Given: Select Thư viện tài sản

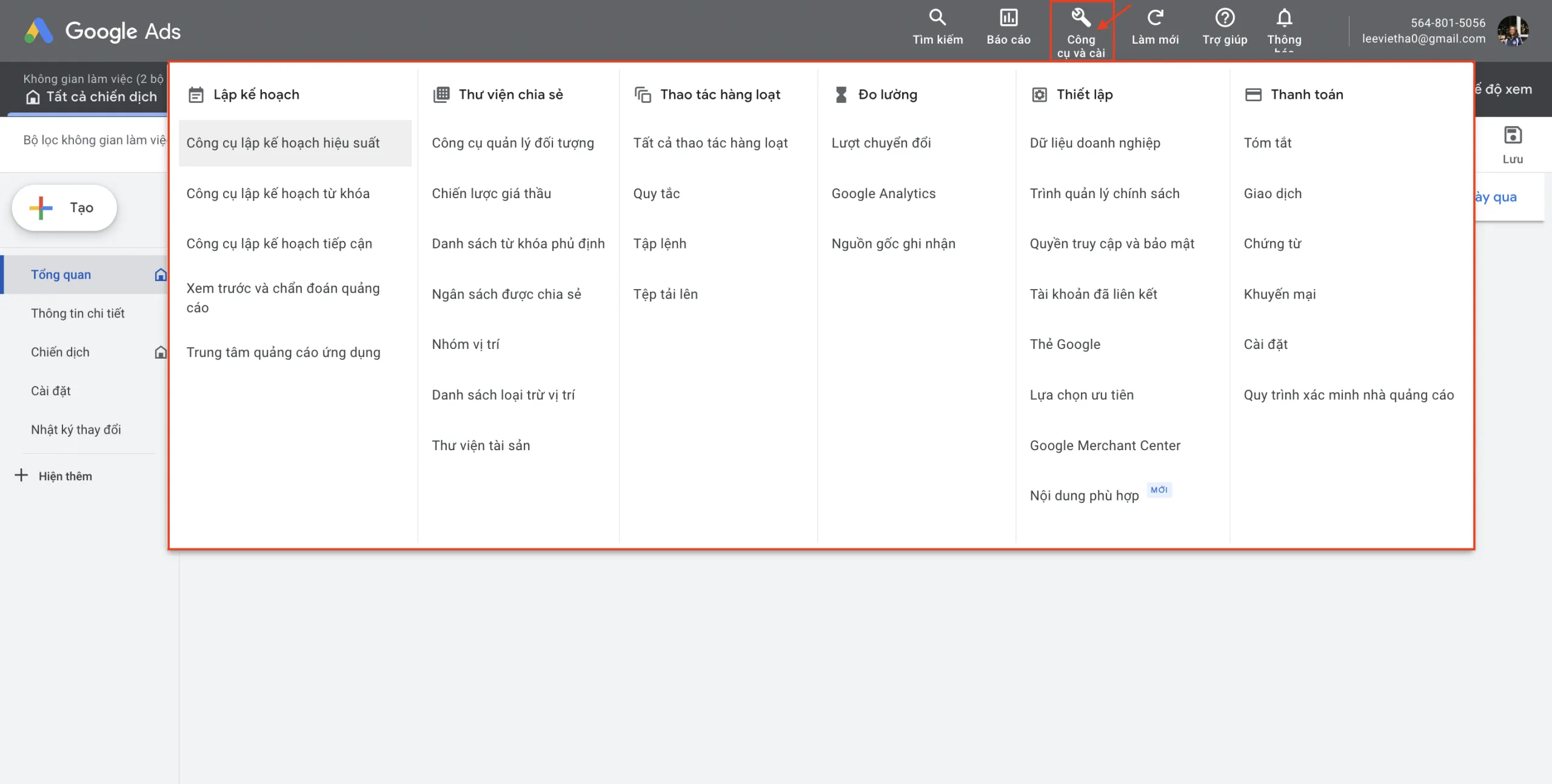Looking at the screenshot, I should 481,445.
